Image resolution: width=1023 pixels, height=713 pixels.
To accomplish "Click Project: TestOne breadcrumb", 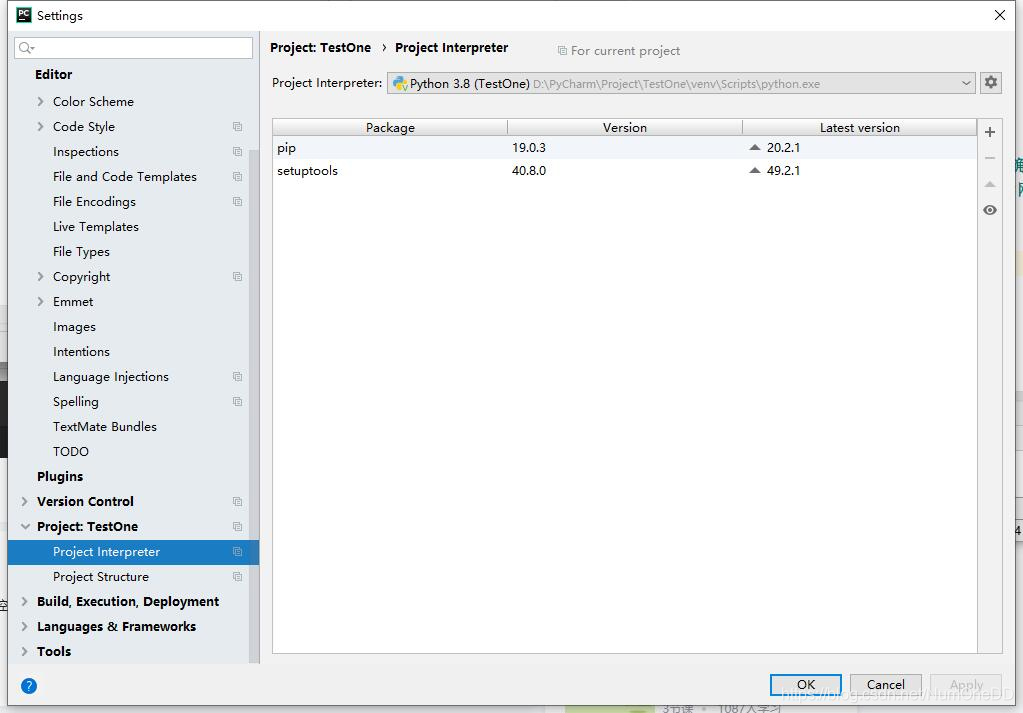I will click(320, 48).
